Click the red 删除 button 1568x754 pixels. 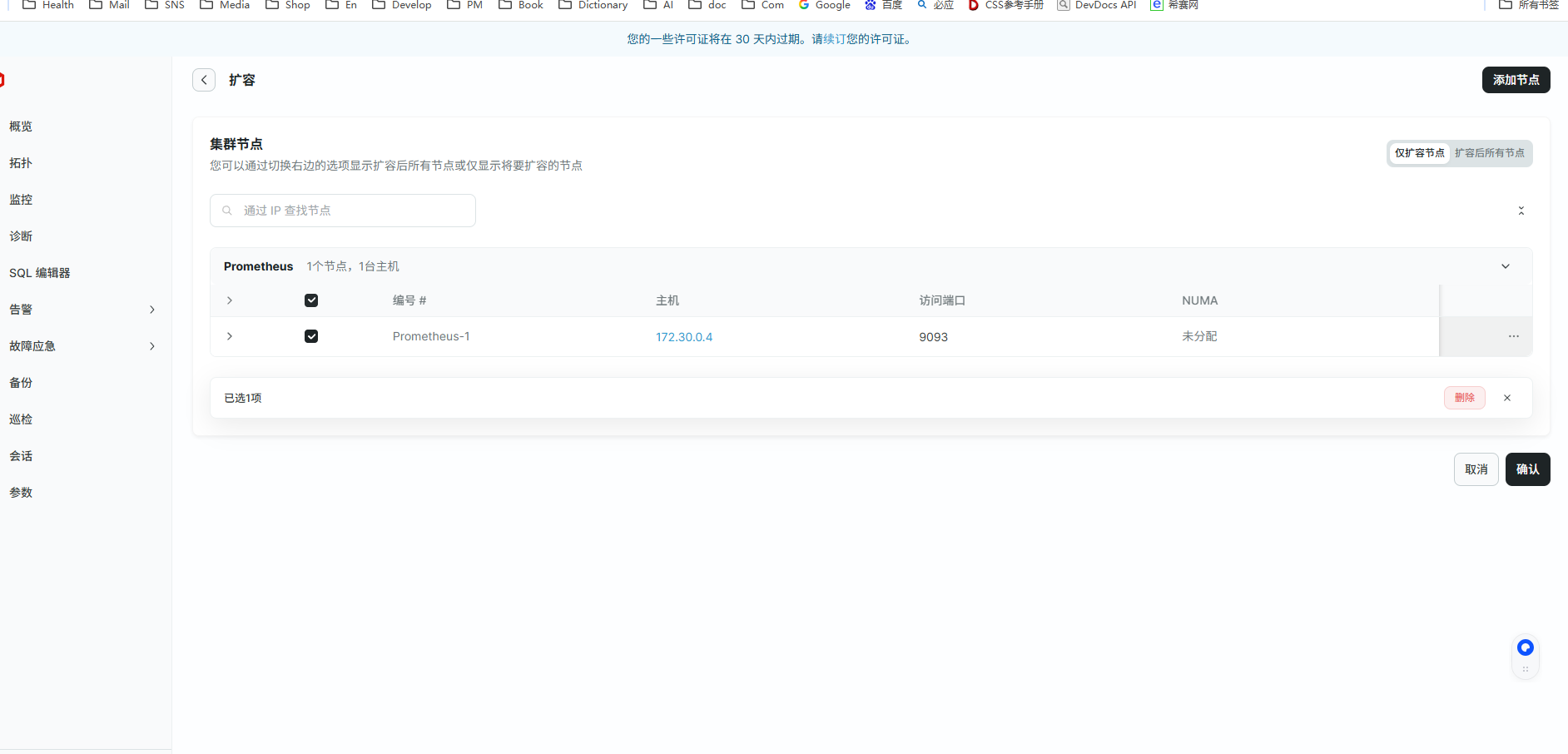pyautogui.click(x=1464, y=398)
